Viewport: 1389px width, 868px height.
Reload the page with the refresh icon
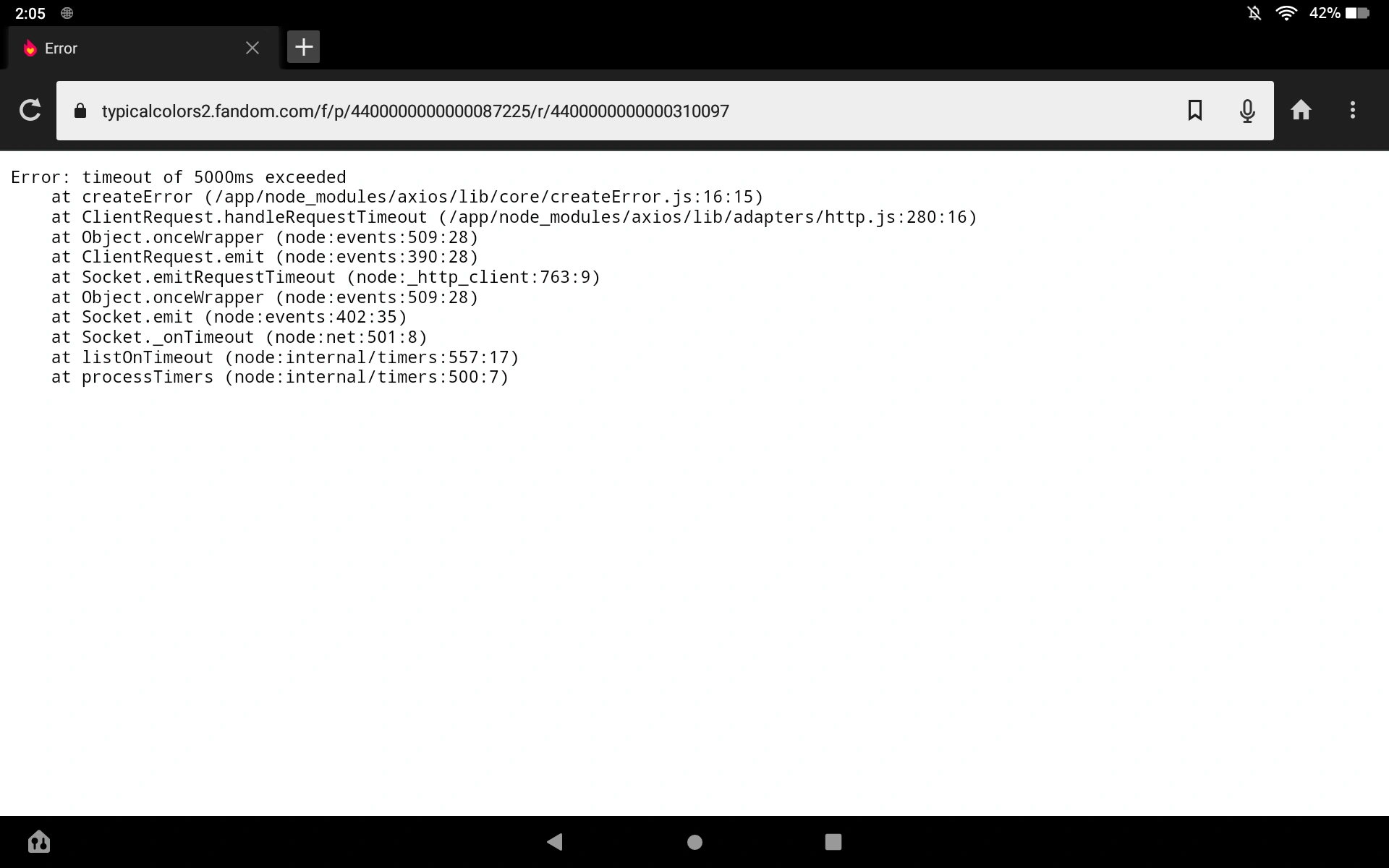point(30,110)
